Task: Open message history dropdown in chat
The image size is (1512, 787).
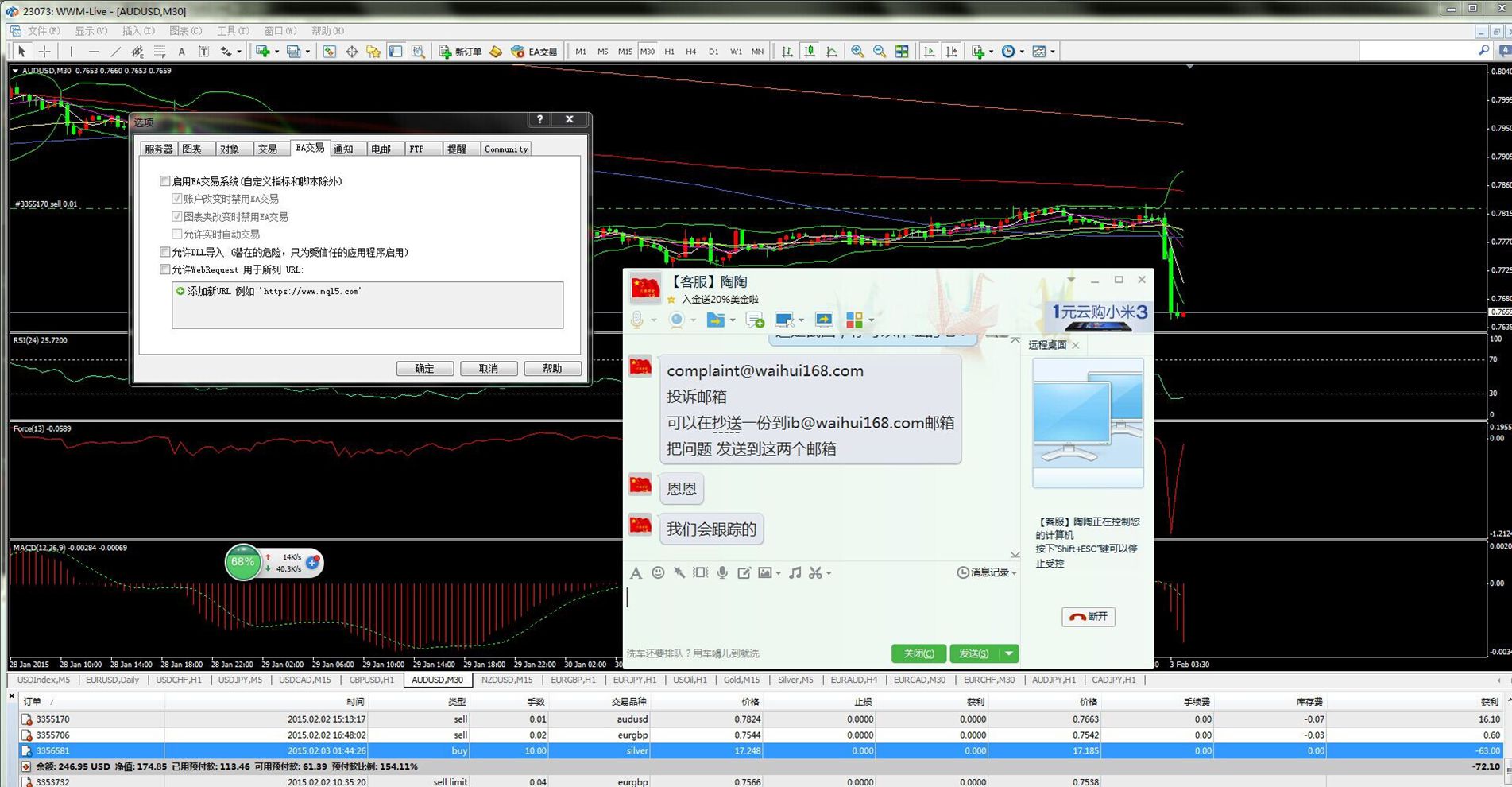Action: coord(987,572)
